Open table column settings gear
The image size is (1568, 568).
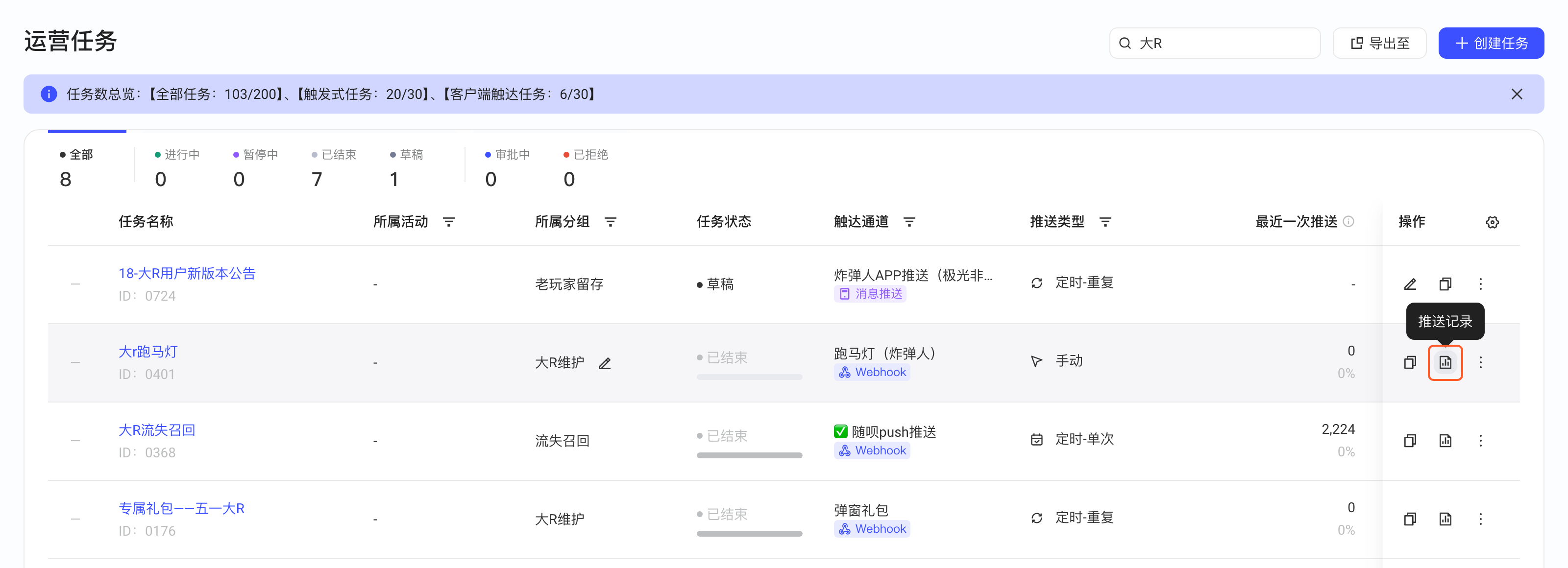pos(1492,222)
